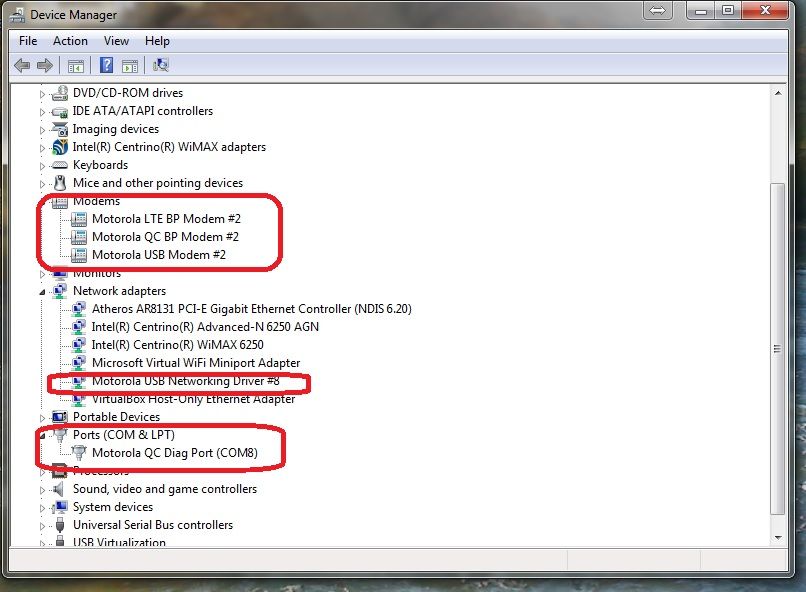This screenshot has width=806, height=592.
Task: Select Intel(R) Centrino(R) WiMAX 6250 adapter
Action: pyautogui.click(x=177, y=345)
